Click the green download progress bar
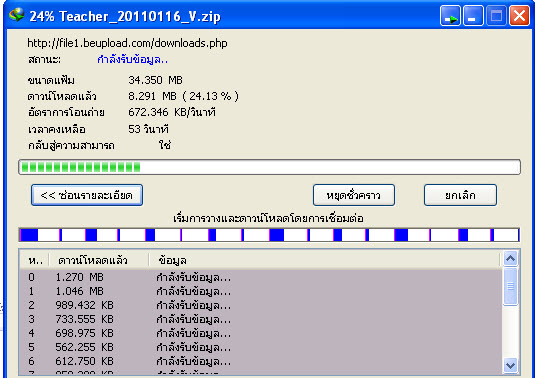The width and height of the screenshot is (535, 378). coord(270,167)
